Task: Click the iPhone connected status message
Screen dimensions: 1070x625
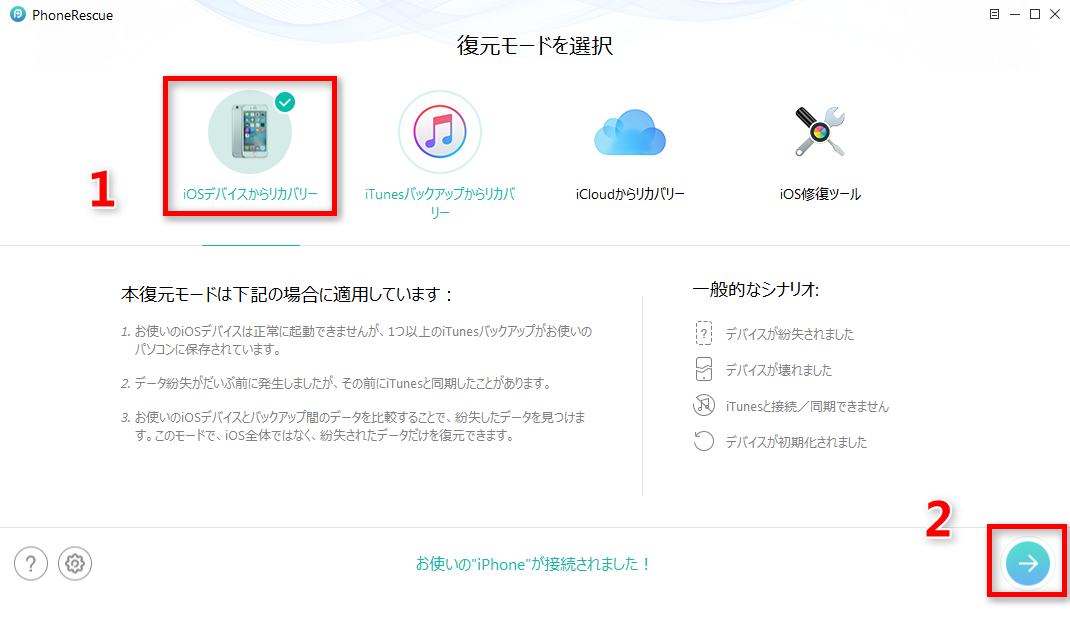Action: click(x=534, y=564)
